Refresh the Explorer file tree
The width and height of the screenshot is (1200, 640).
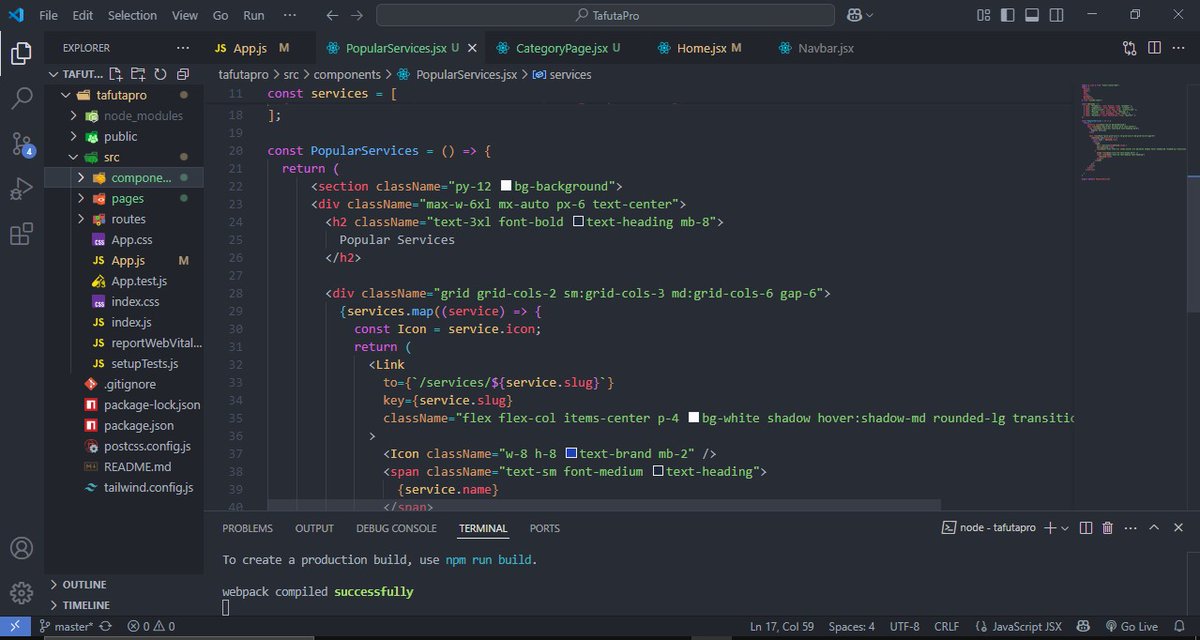(160, 74)
